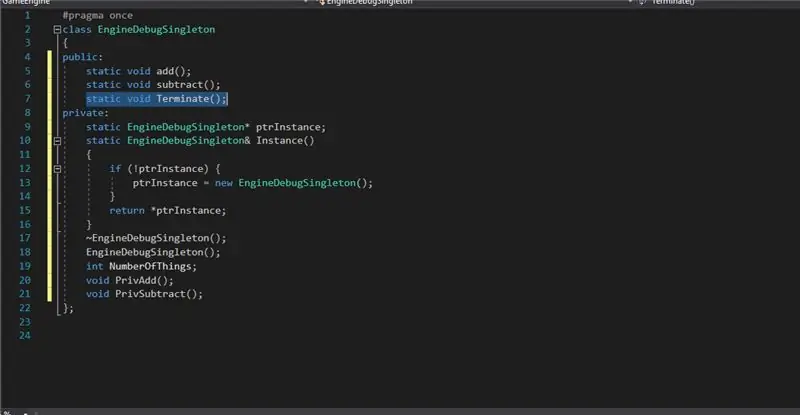
Task: Click the destructor ~EngineDebugSingleton() line
Action: pos(156,238)
